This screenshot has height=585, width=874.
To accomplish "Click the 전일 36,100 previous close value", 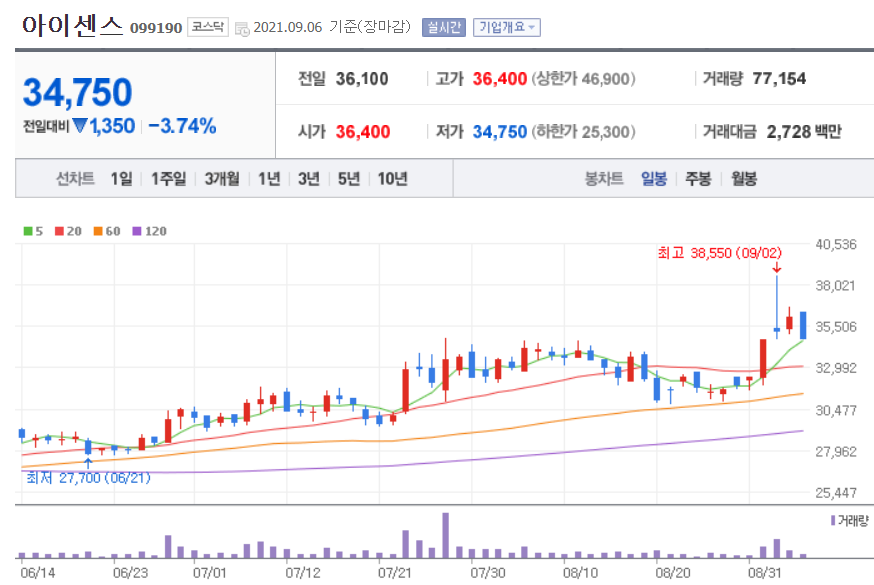I will (x=362, y=79).
